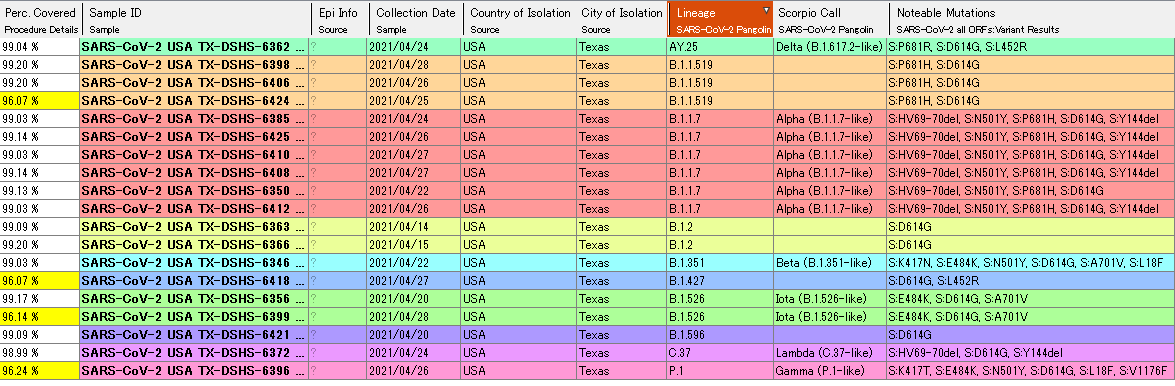1175x386 pixels.
Task: Click Epi Info question mark in TX-DSHS-6385 row
Action: pos(313,118)
